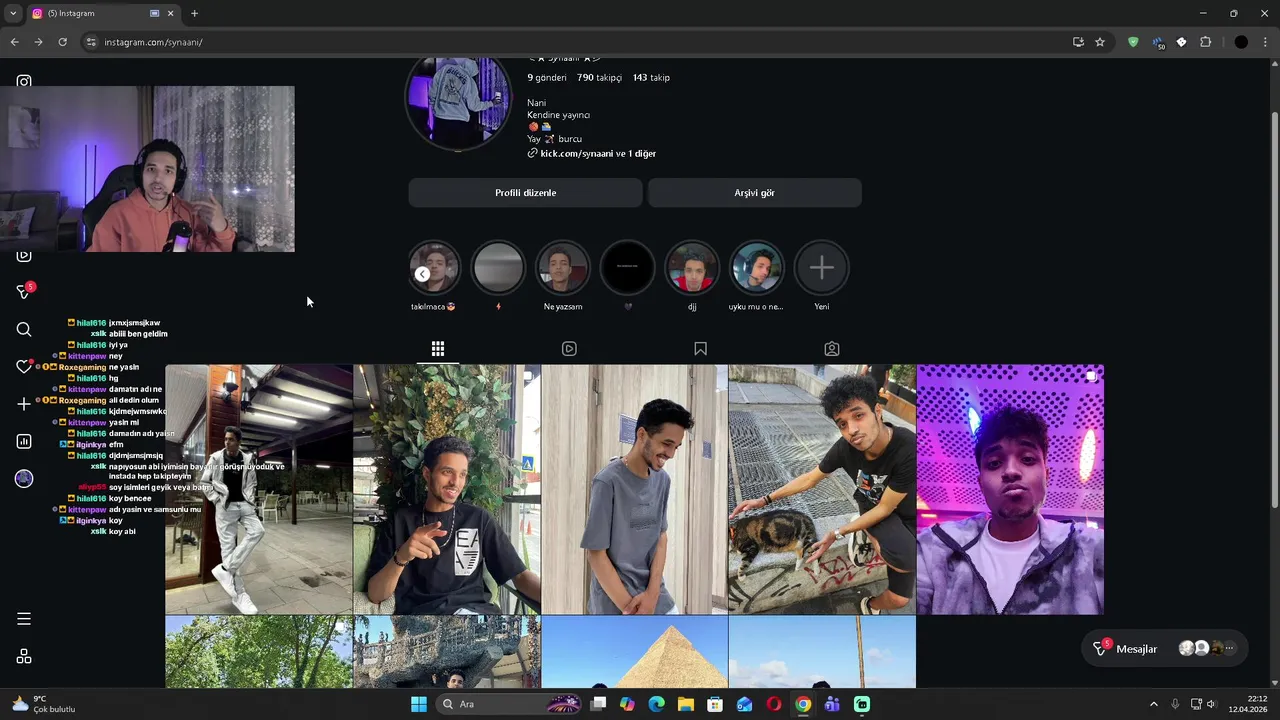
Task: View the 143 takip following list
Action: pyautogui.click(x=651, y=78)
